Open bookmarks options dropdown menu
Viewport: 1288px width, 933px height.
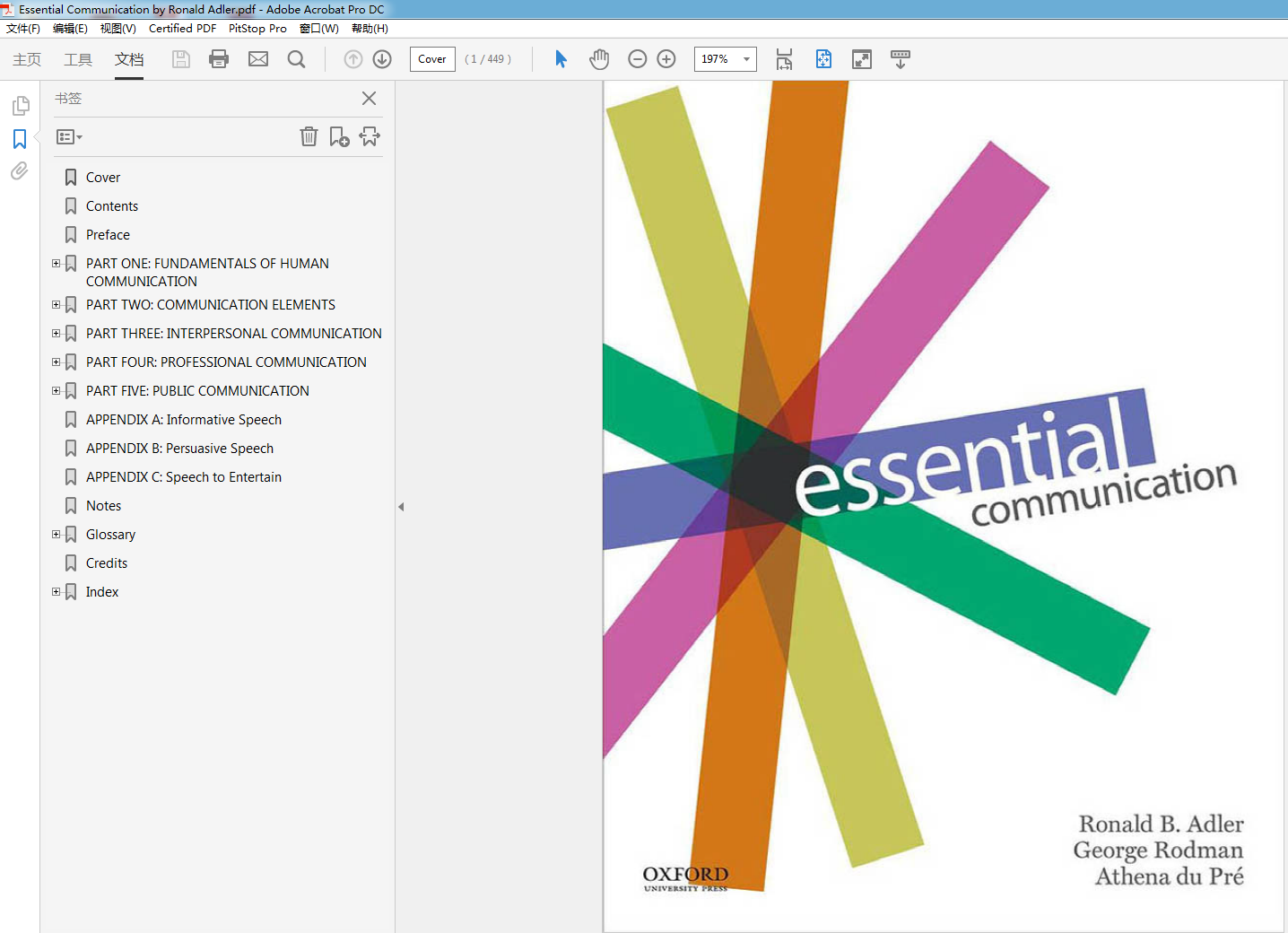[x=69, y=137]
